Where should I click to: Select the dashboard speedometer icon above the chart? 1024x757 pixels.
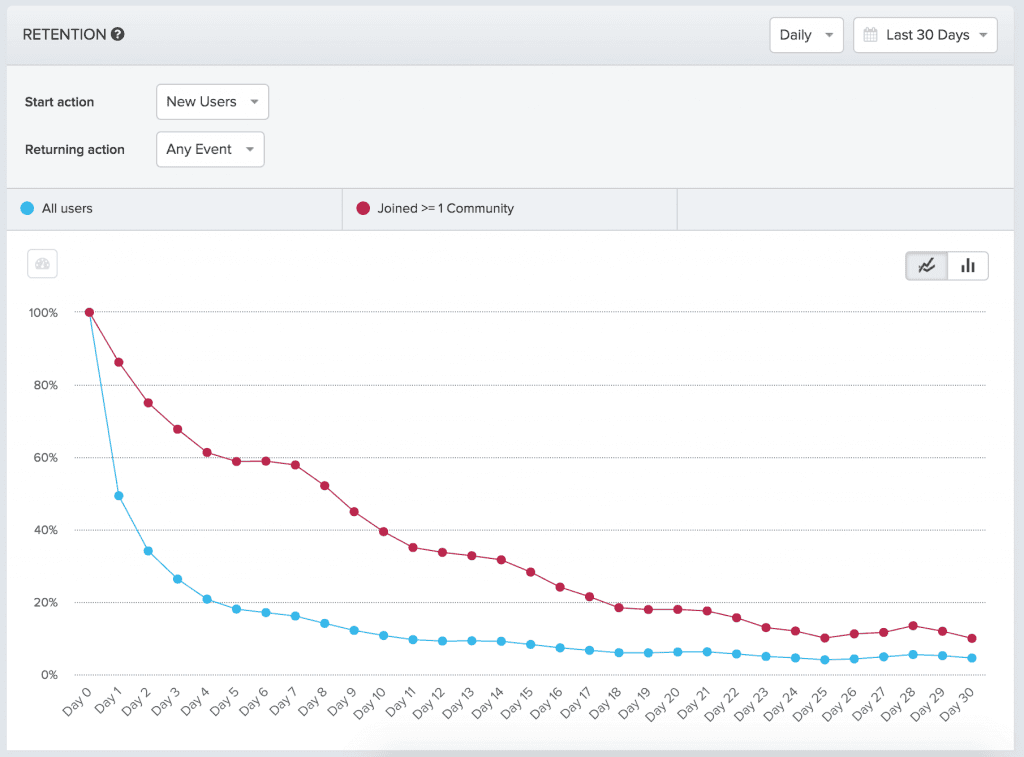click(x=42, y=264)
